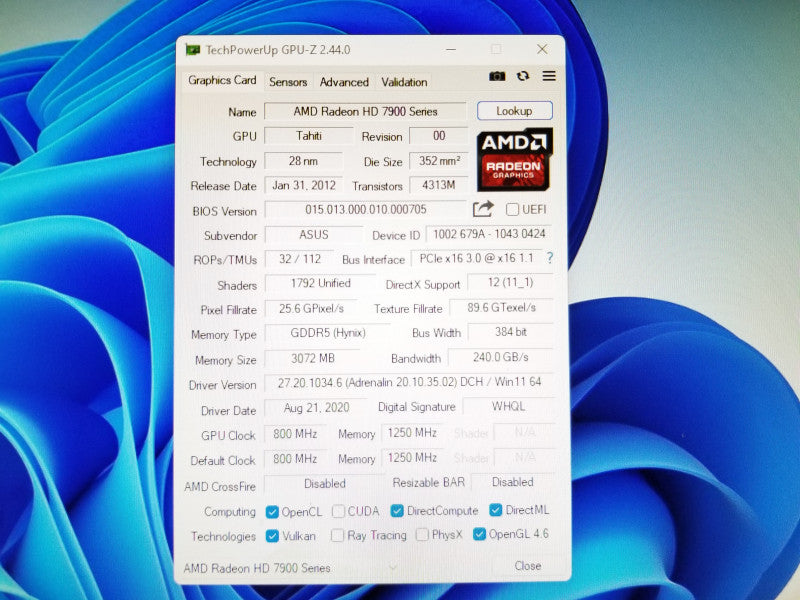Toggle the UEFI checkbox
Image resolution: width=800 pixels, height=600 pixels.
[512, 209]
